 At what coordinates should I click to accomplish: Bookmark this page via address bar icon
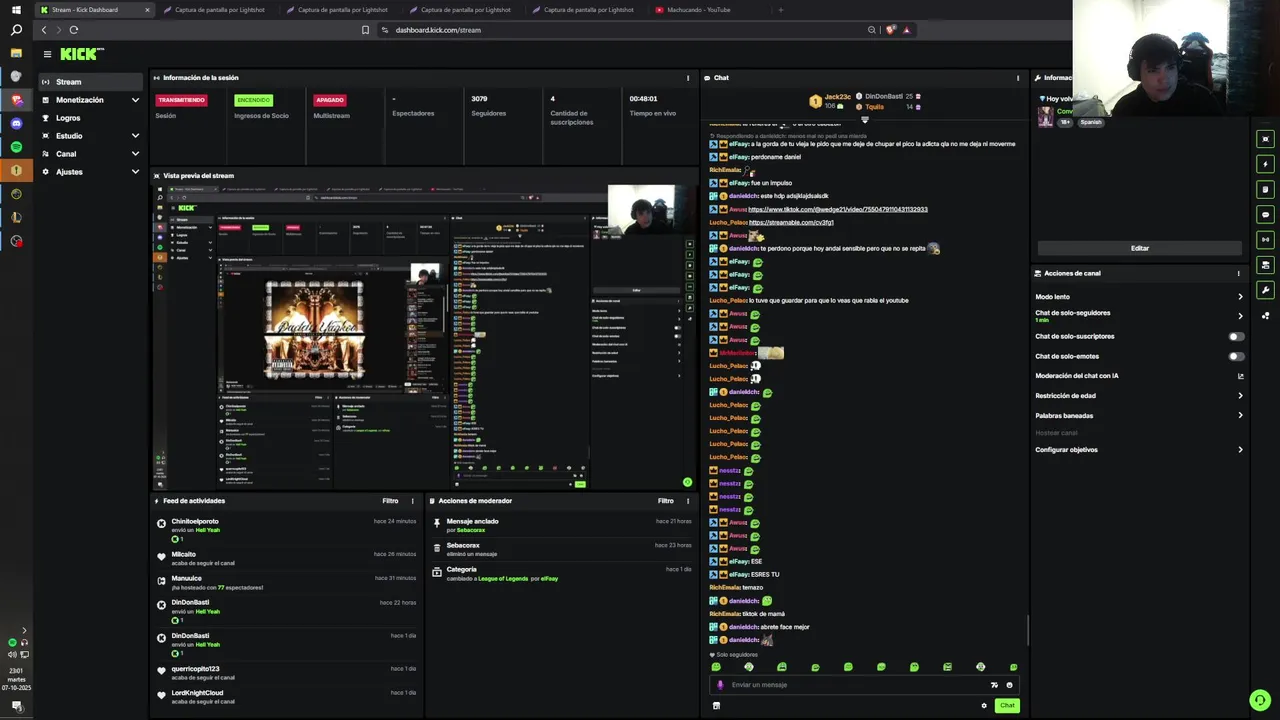pos(365,30)
